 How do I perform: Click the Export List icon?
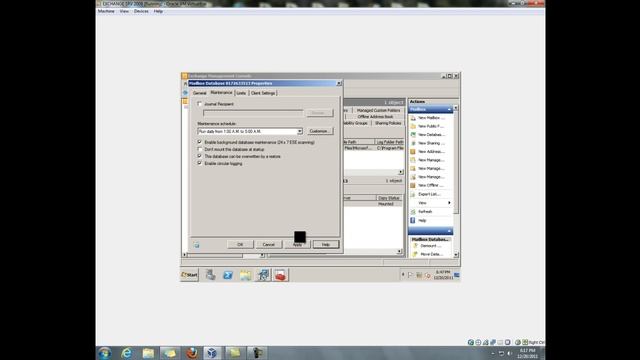tap(413, 194)
